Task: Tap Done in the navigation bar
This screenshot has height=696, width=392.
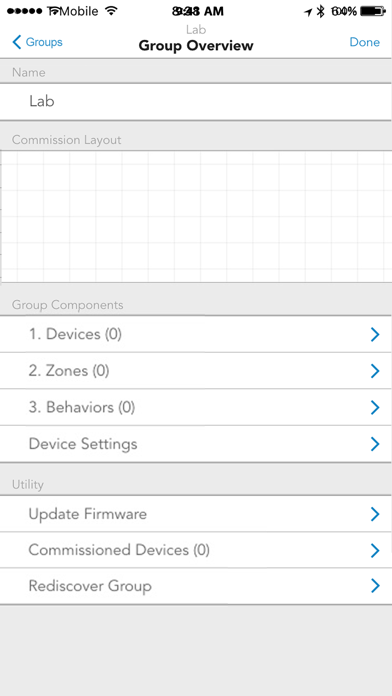Action: (364, 42)
